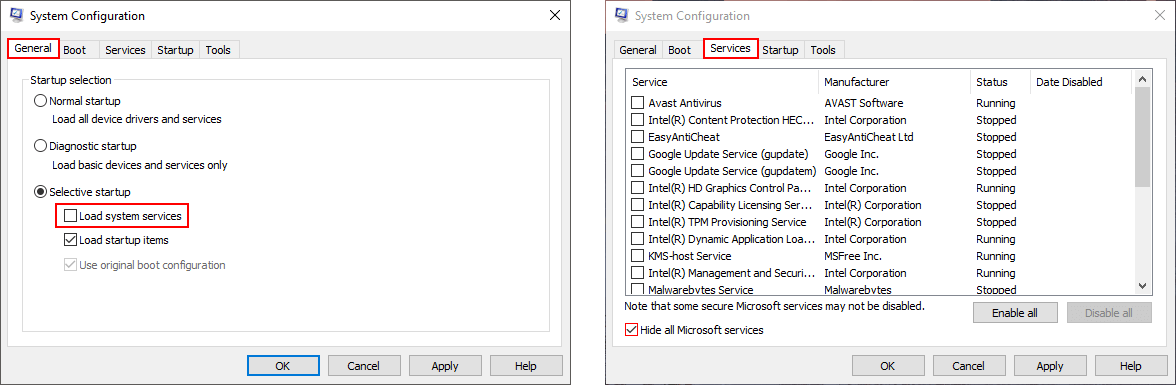
Task: Click System Configuration icon in right window title
Action: tap(621, 15)
